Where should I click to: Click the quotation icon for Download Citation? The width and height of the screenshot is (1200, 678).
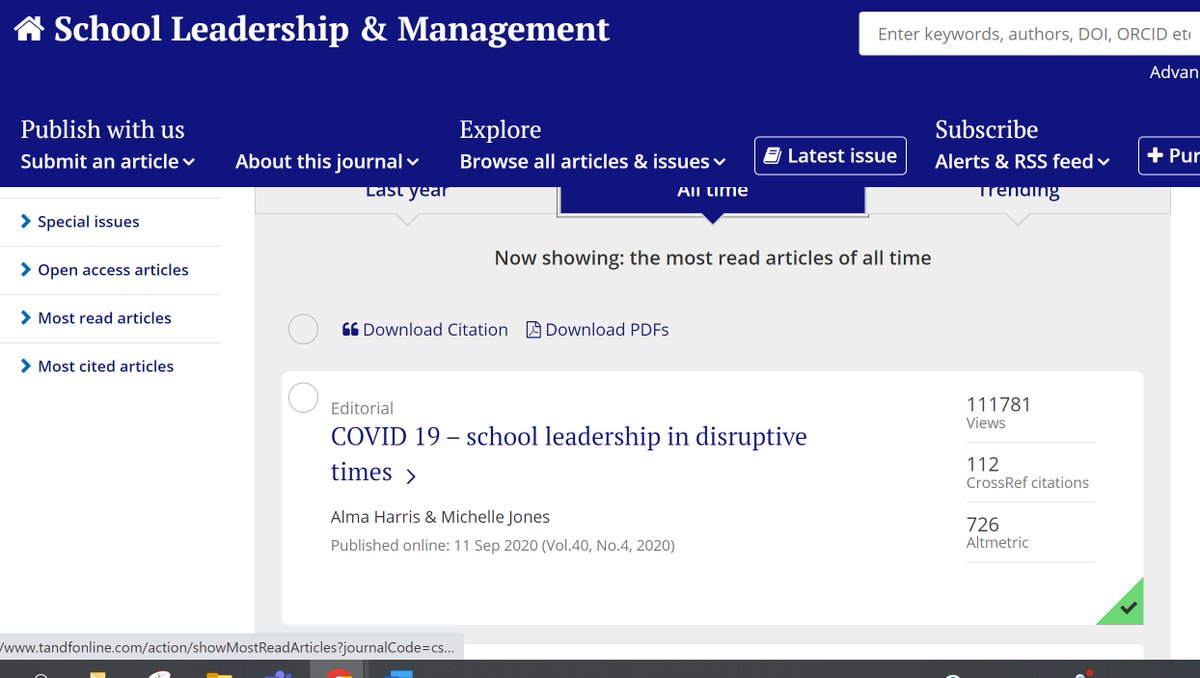[x=350, y=329]
